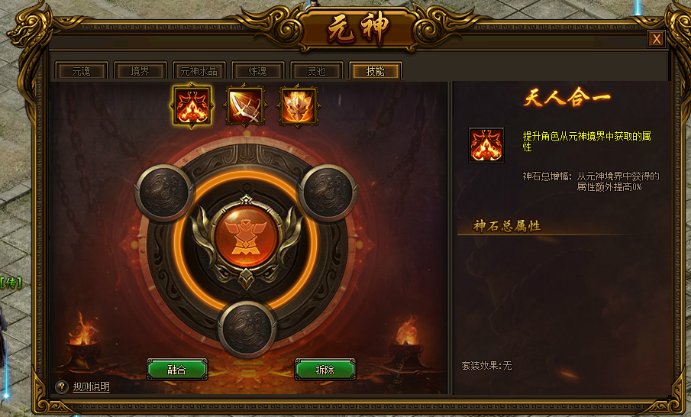Switch to the 元神水晶 tab
Viewport: 691px width, 417px height.
pyautogui.click(x=199, y=71)
